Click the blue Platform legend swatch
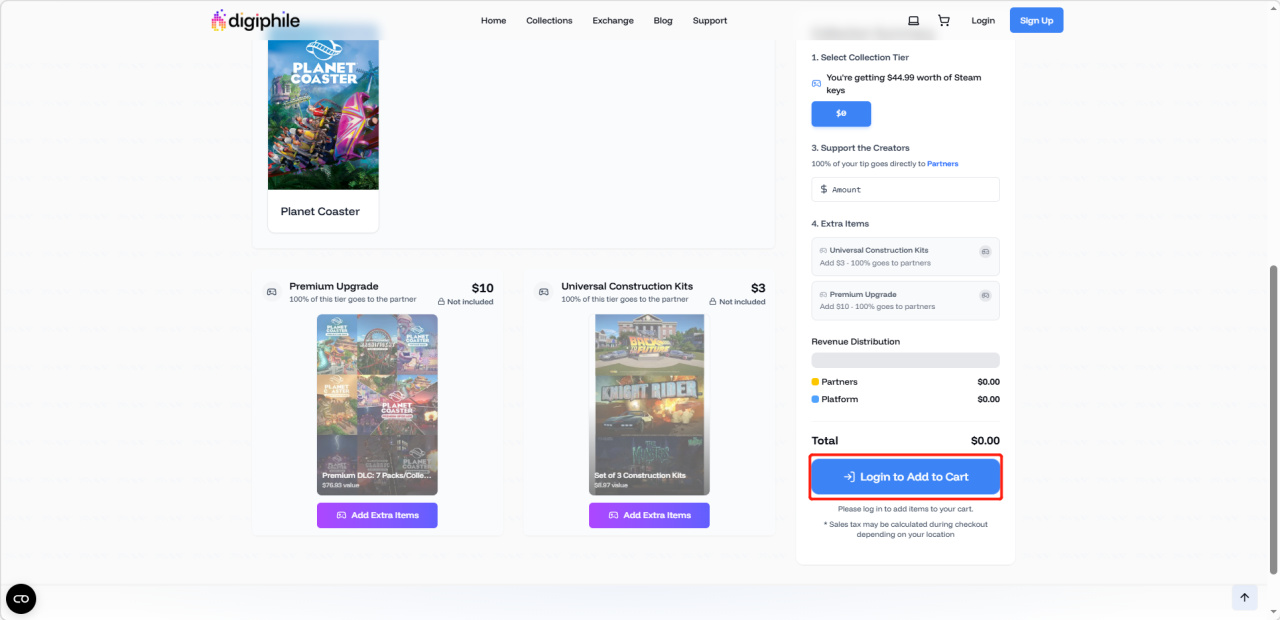Screen dimensions: 1280x620 [x=815, y=399]
